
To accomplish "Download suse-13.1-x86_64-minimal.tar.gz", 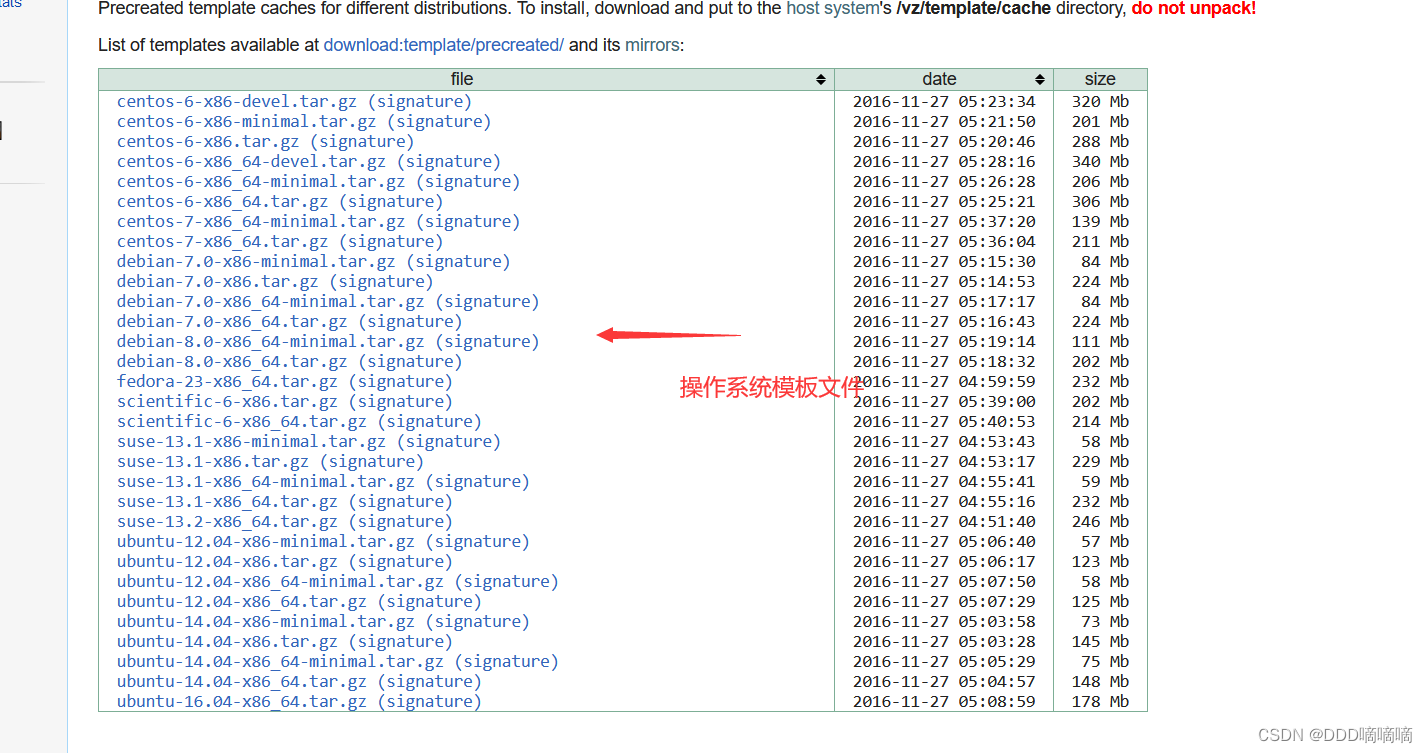I will coord(266,481).
